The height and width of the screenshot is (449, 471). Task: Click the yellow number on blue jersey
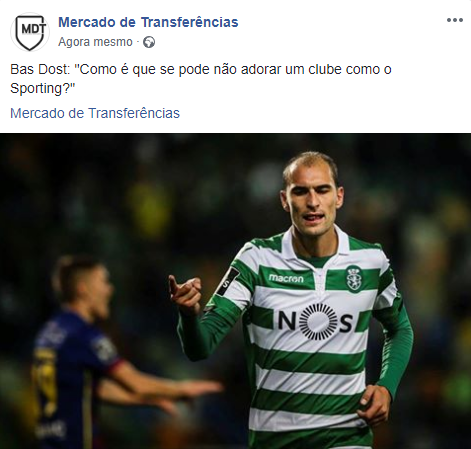45,382
